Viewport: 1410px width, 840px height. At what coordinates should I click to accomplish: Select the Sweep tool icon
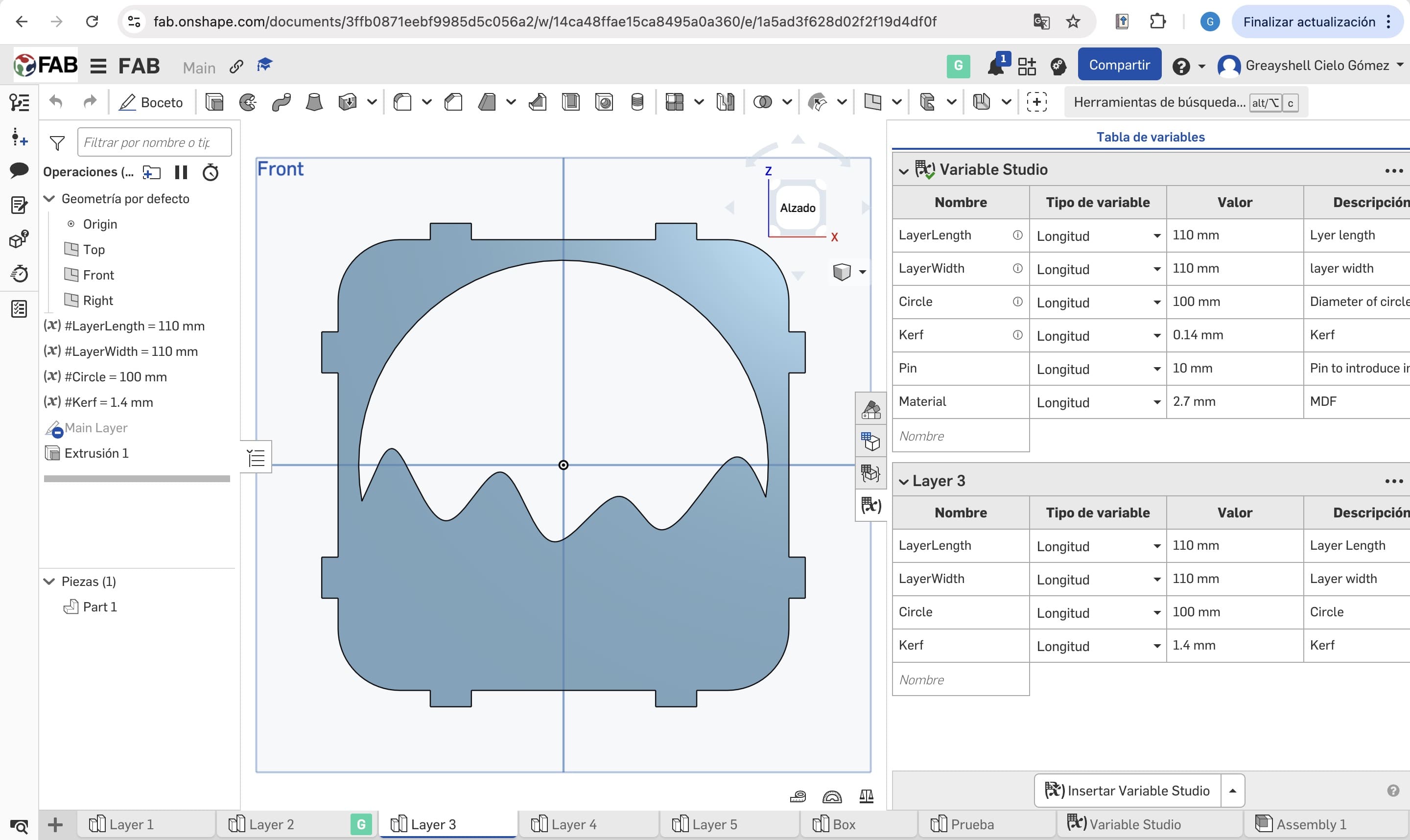coord(281,102)
